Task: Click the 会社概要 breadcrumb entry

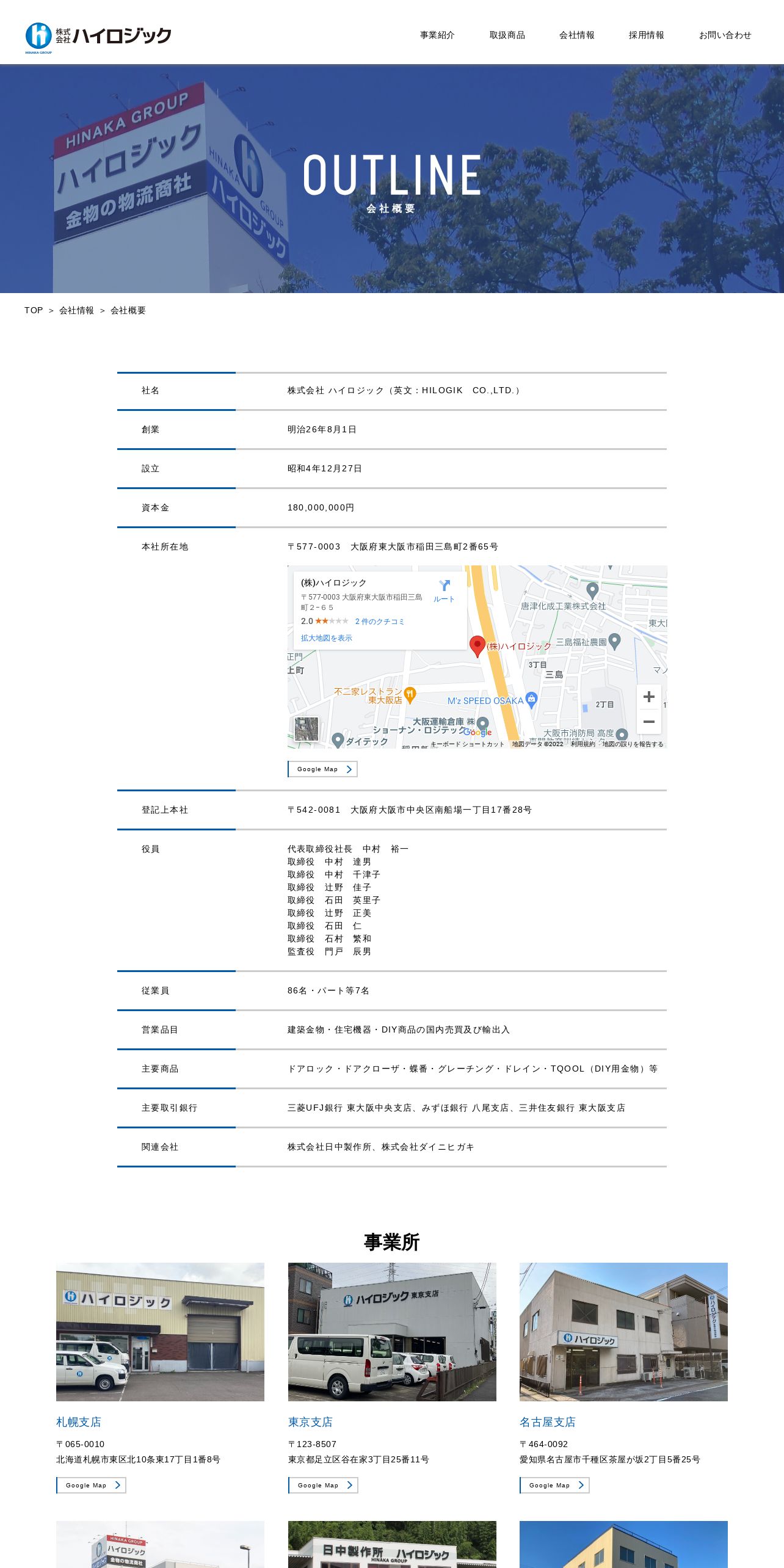Action: point(128,310)
